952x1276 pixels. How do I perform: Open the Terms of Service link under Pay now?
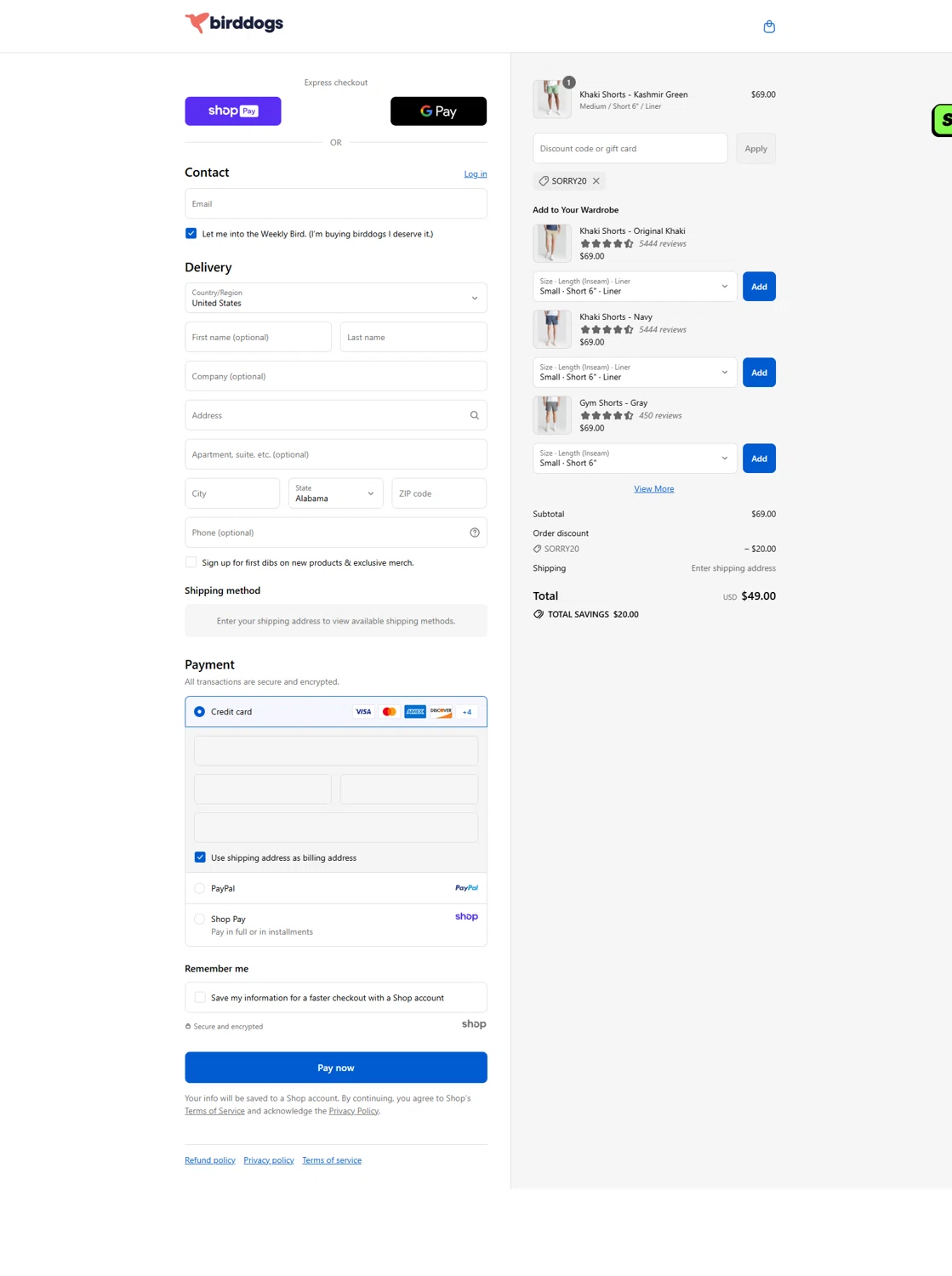click(x=214, y=1111)
